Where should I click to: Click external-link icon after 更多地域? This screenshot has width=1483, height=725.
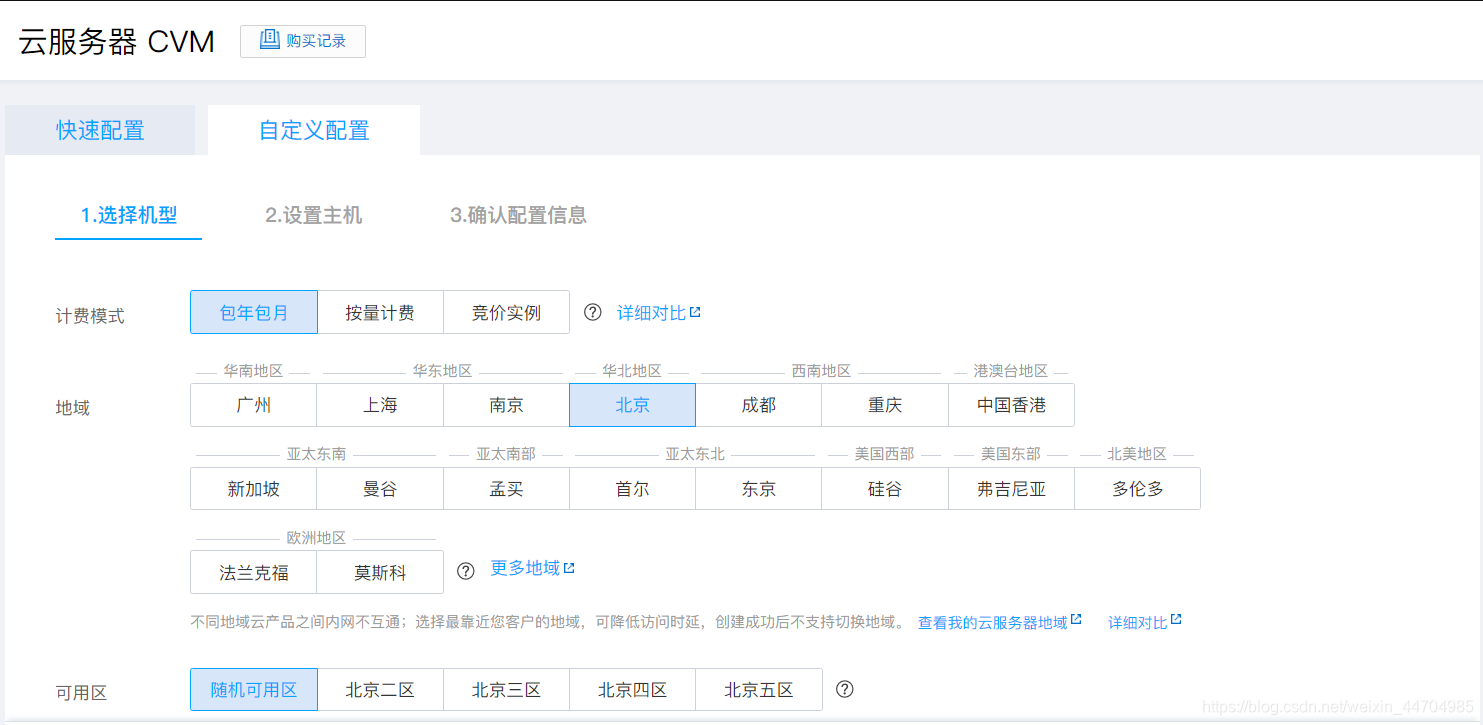pyautogui.click(x=569, y=567)
